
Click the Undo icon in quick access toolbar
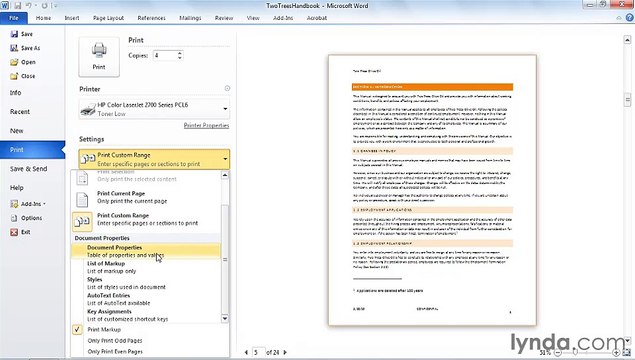[x=29, y=6]
